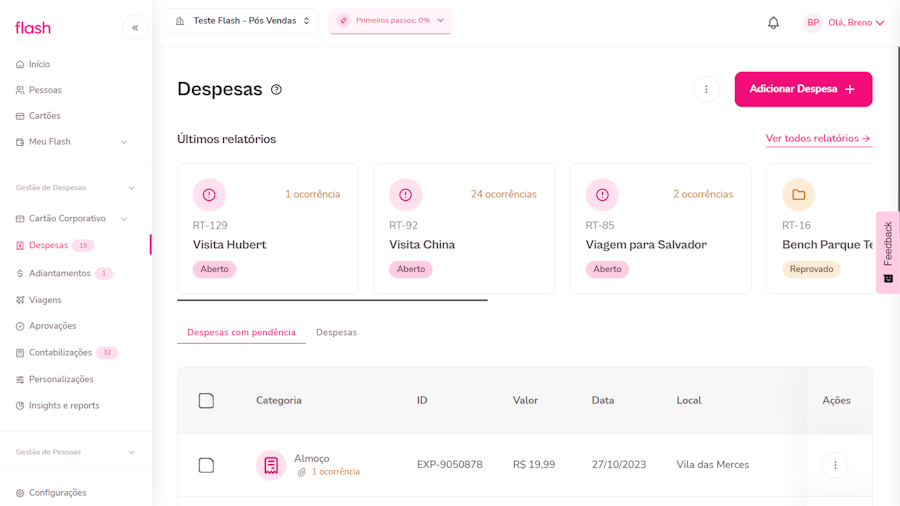Collapse the sidebar with double-chevron icon

coord(135,28)
